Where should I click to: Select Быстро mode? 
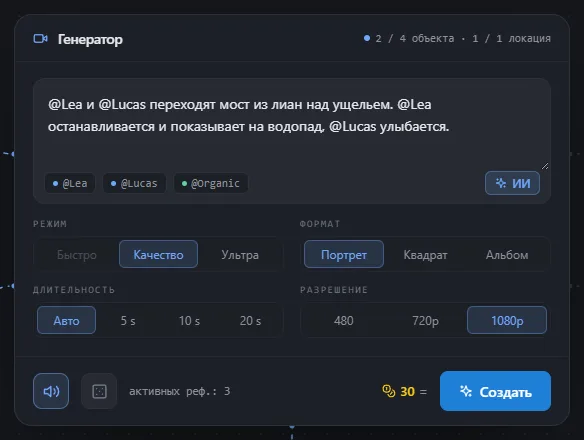77,254
